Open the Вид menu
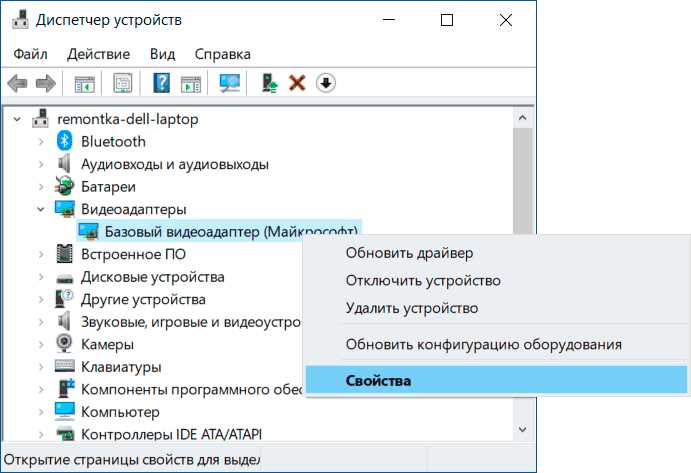The image size is (691, 473). click(x=162, y=54)
